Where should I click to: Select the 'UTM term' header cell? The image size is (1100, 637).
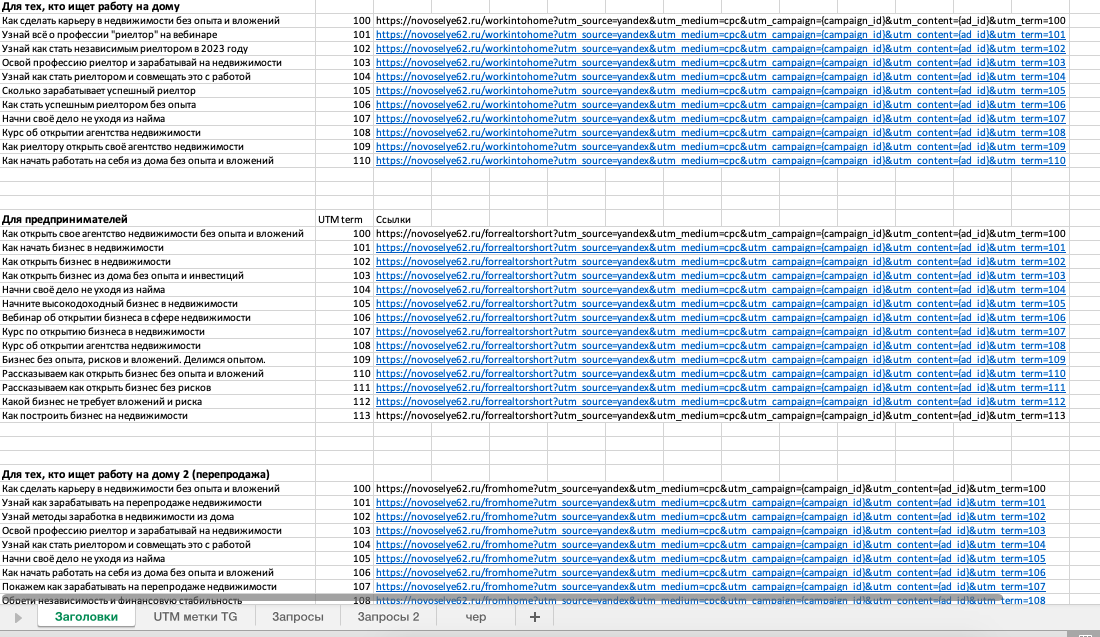tap(344, 220)
